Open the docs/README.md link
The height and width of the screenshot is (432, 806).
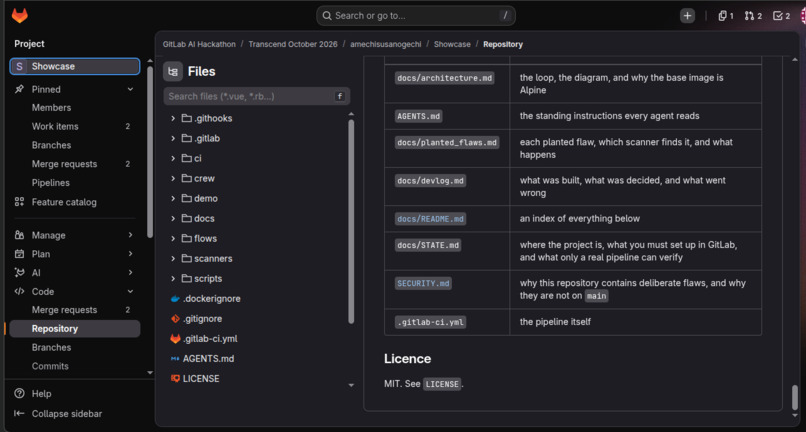pos(430,219)
